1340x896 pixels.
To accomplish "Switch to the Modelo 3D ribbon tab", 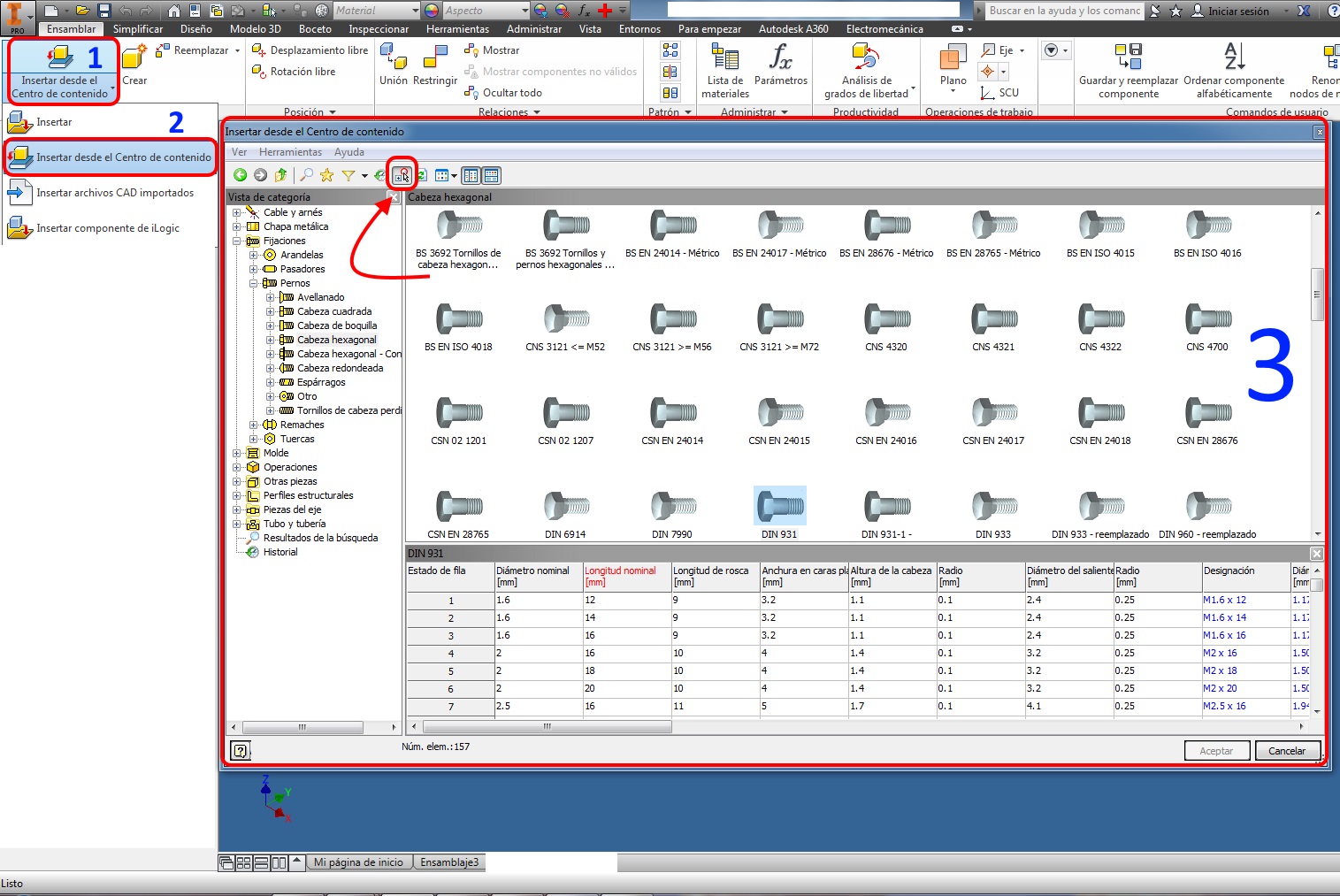I will (256, 29).
